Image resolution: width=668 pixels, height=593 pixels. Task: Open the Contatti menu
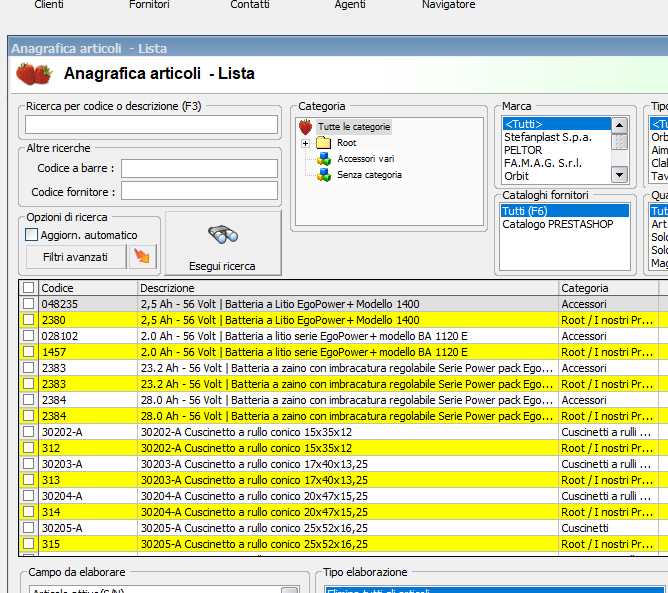[x=250, y=4]
